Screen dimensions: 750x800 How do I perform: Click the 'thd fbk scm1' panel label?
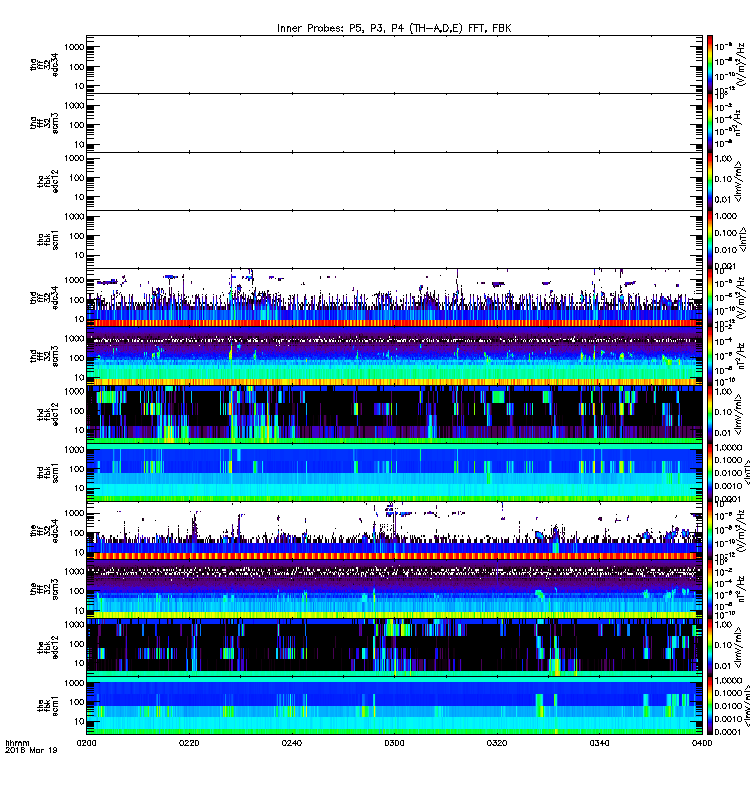coord(48,472)
